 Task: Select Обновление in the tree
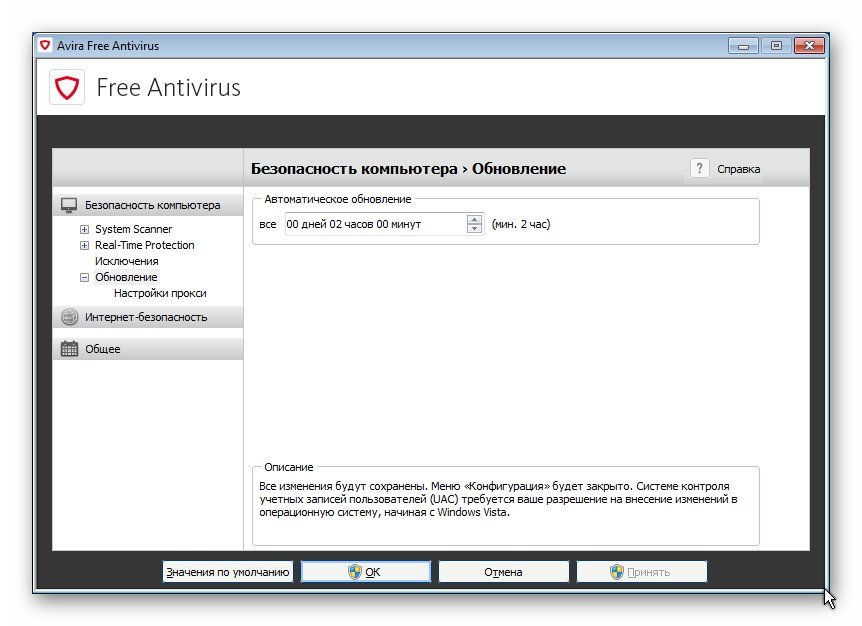tap(126, 277)
